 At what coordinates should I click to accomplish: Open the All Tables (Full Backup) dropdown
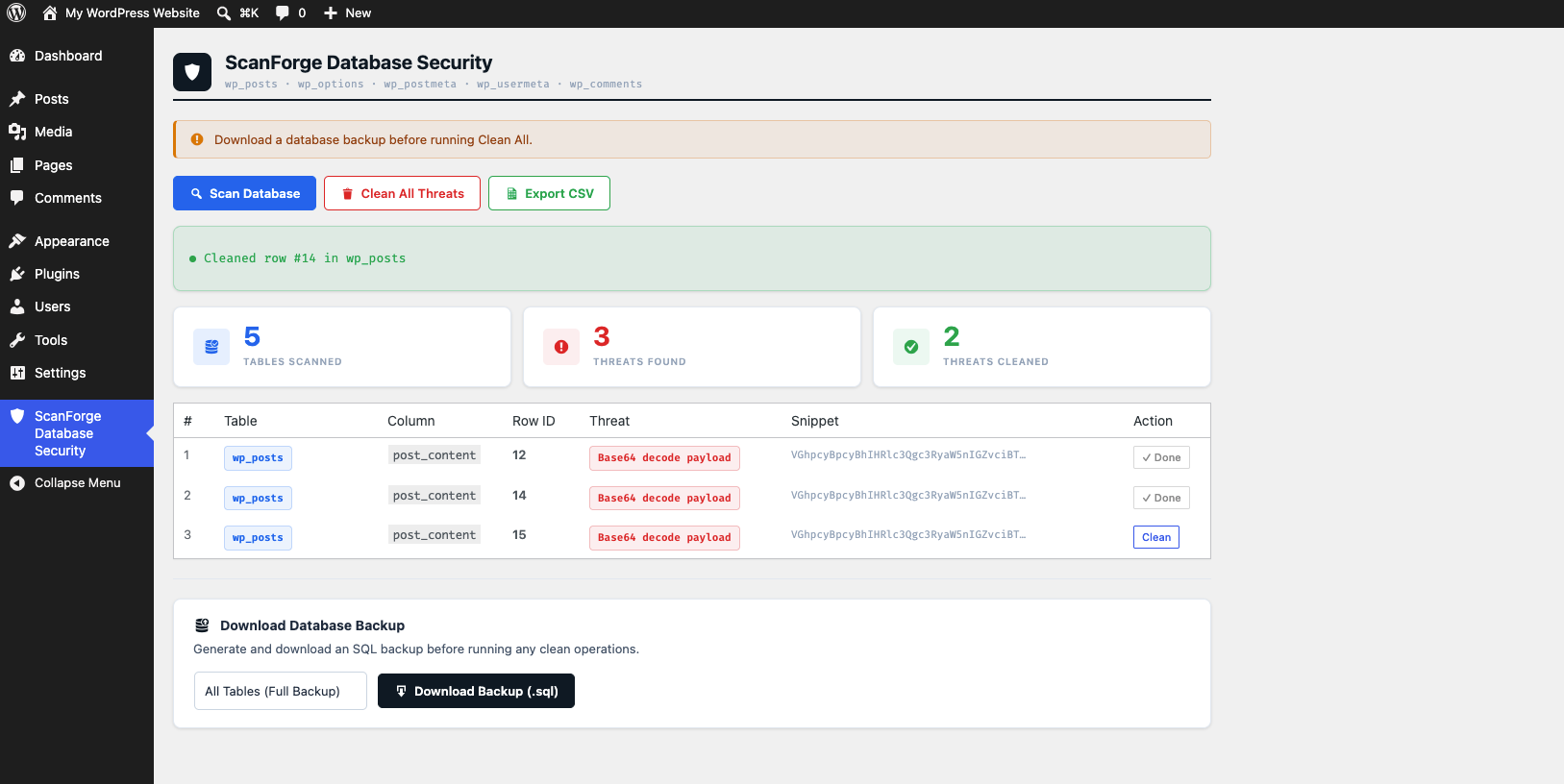tap(281, 691)
